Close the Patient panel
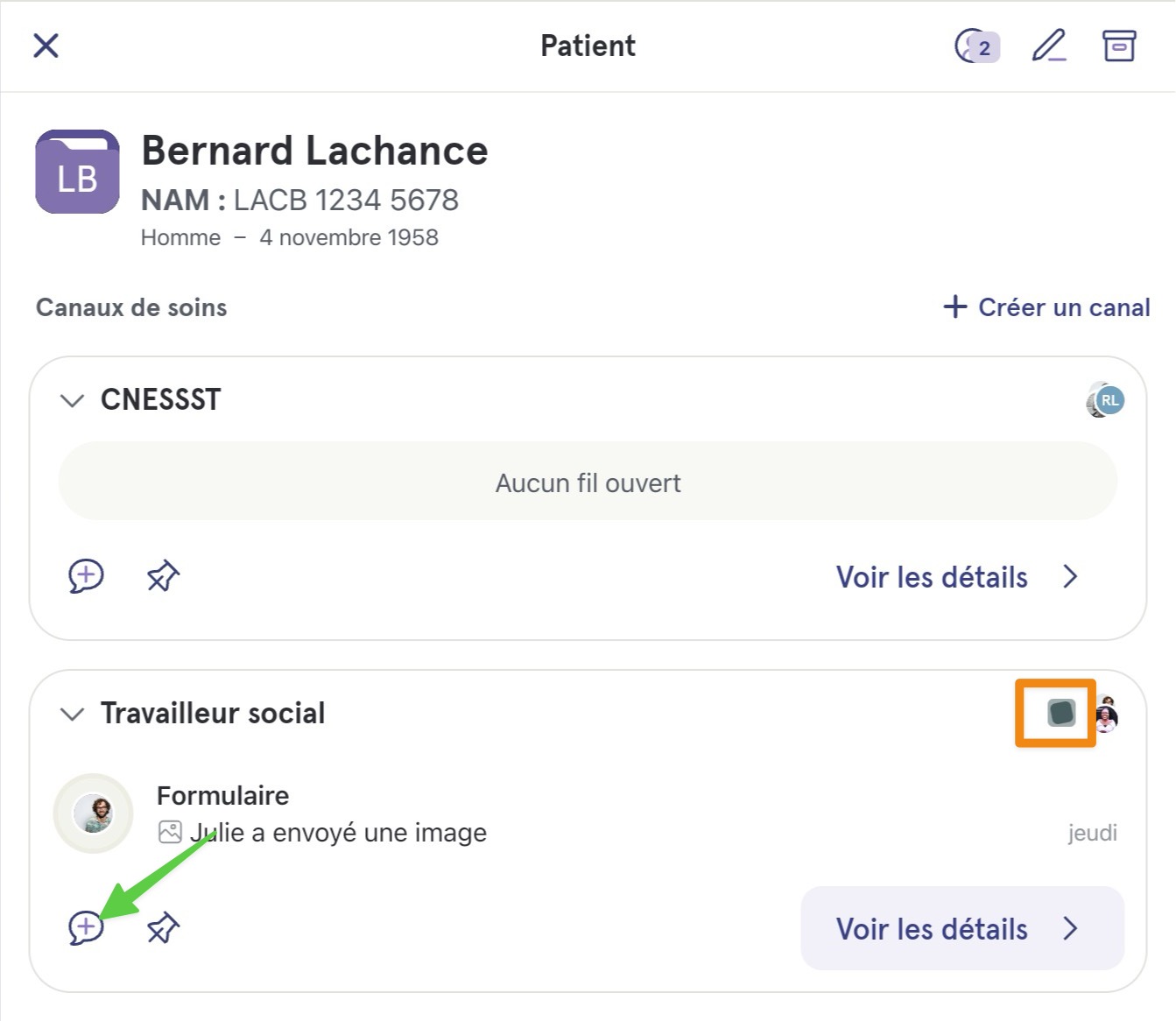The width and height of the screenshot is (1176, 1021). click(x=46, y=46)
